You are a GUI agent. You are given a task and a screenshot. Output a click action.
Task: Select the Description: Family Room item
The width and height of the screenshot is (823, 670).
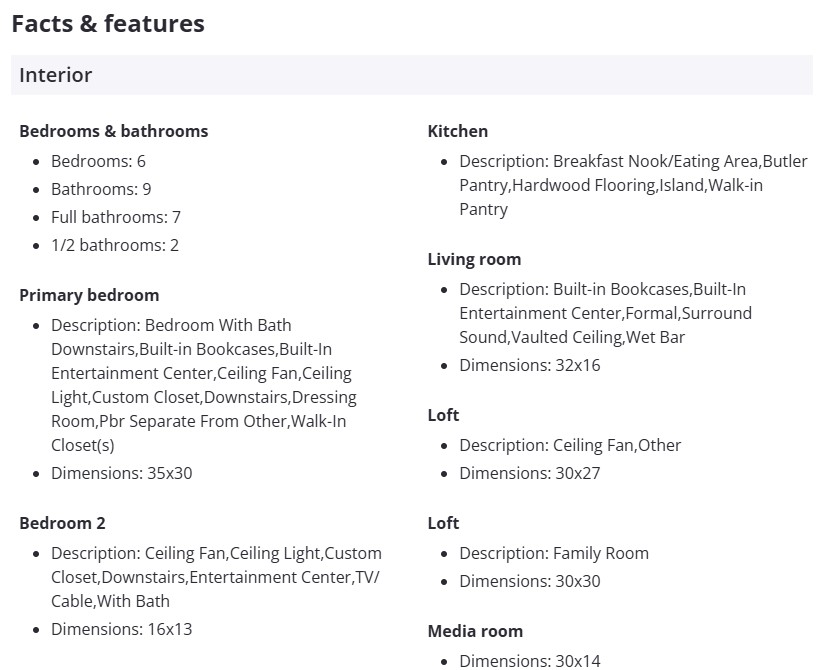point(553,553)
